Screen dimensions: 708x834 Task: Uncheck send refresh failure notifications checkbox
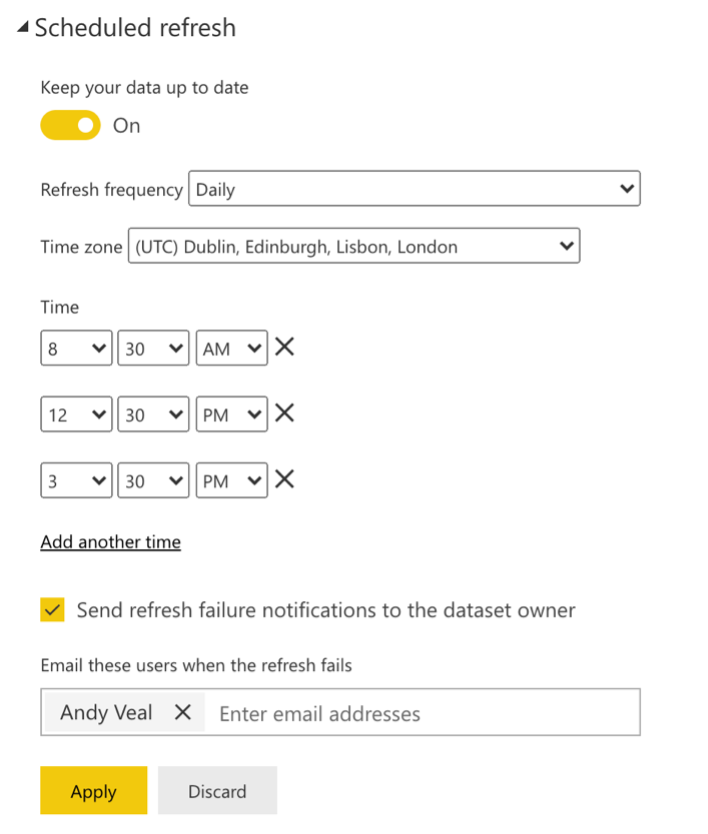click(53, 610)
